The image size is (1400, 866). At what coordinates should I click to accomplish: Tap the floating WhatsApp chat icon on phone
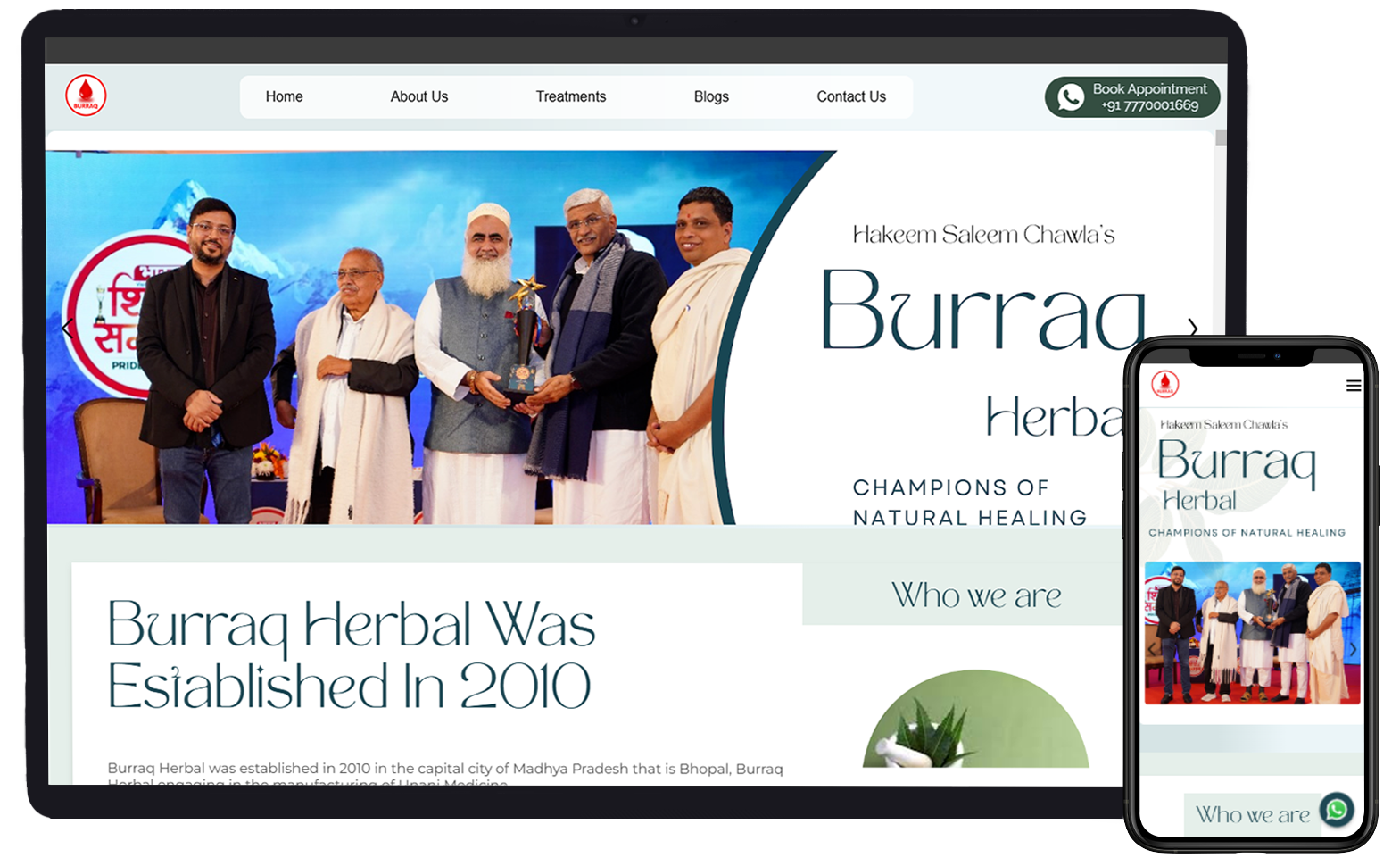tap(1336, 810)
